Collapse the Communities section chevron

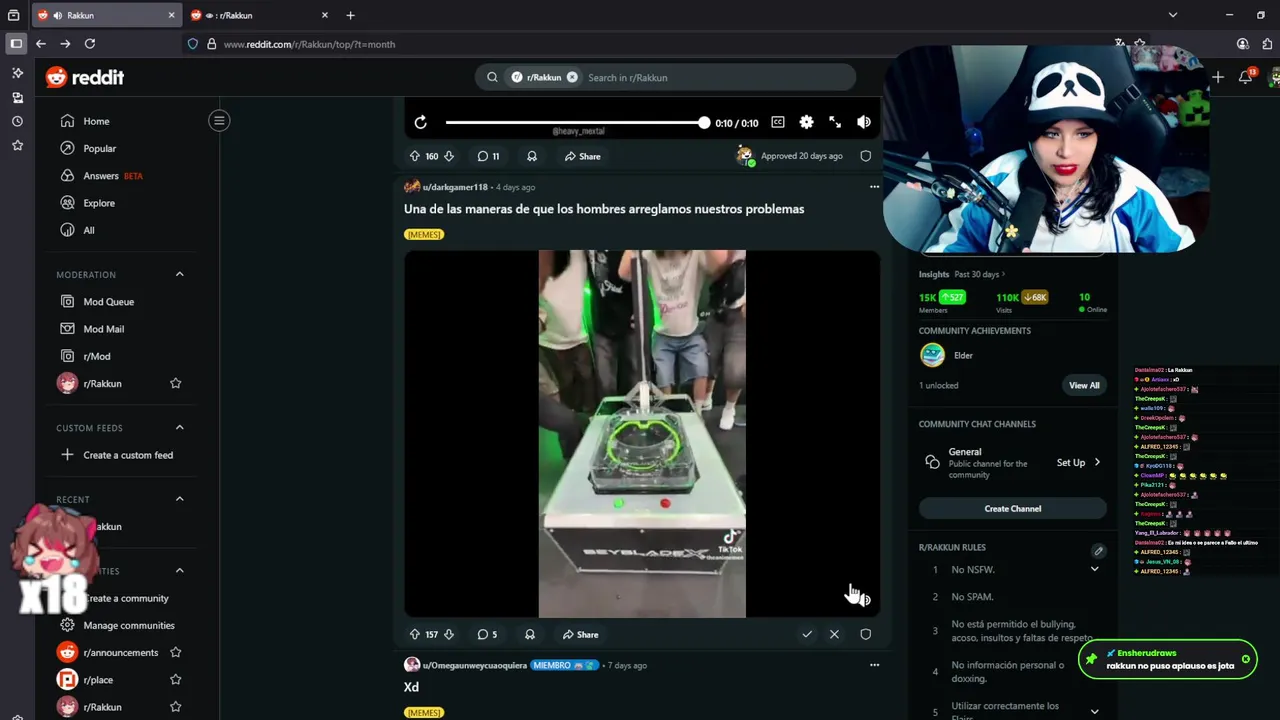coord(180,570)
